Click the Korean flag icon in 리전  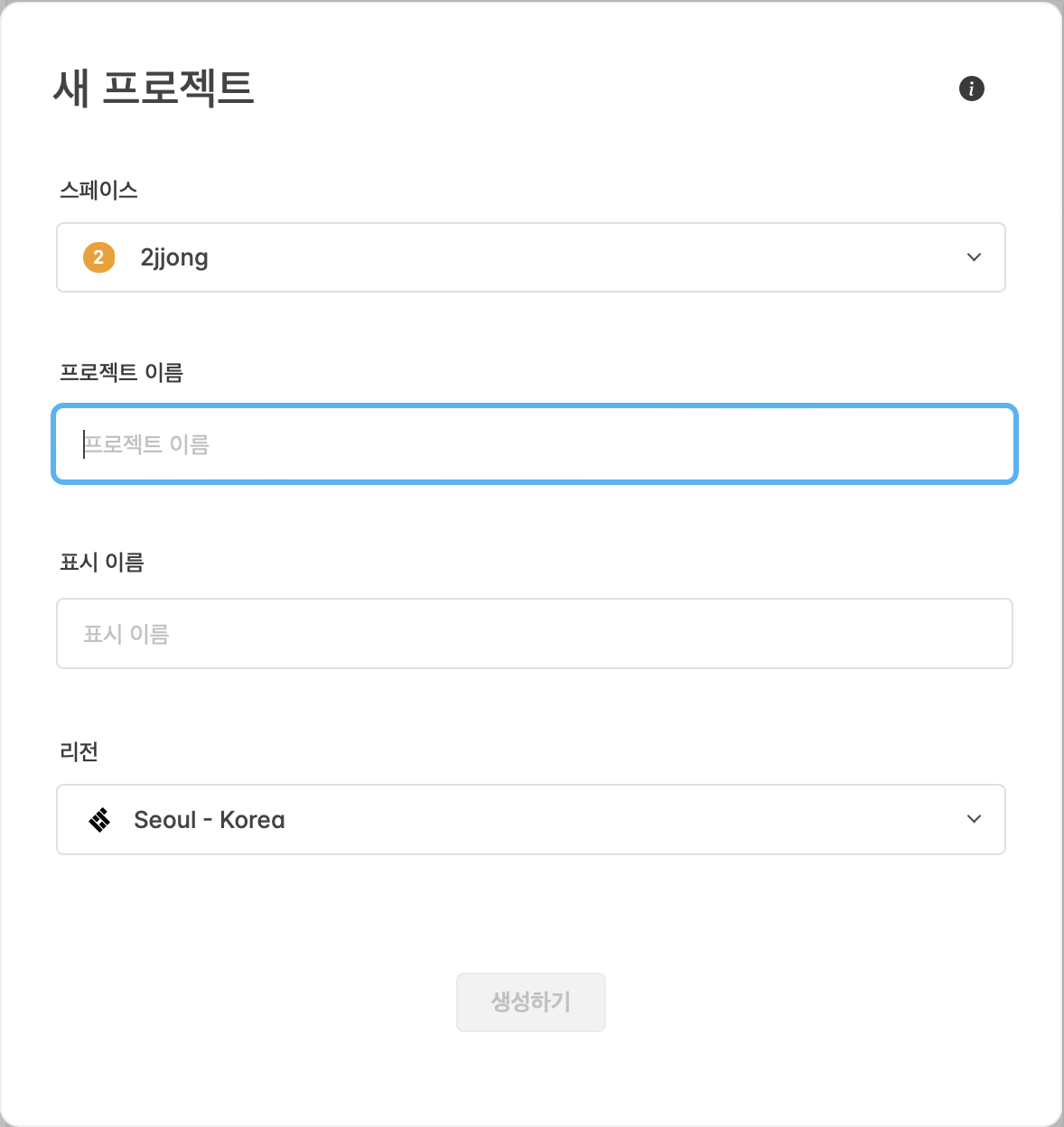[x=99, y=819]
